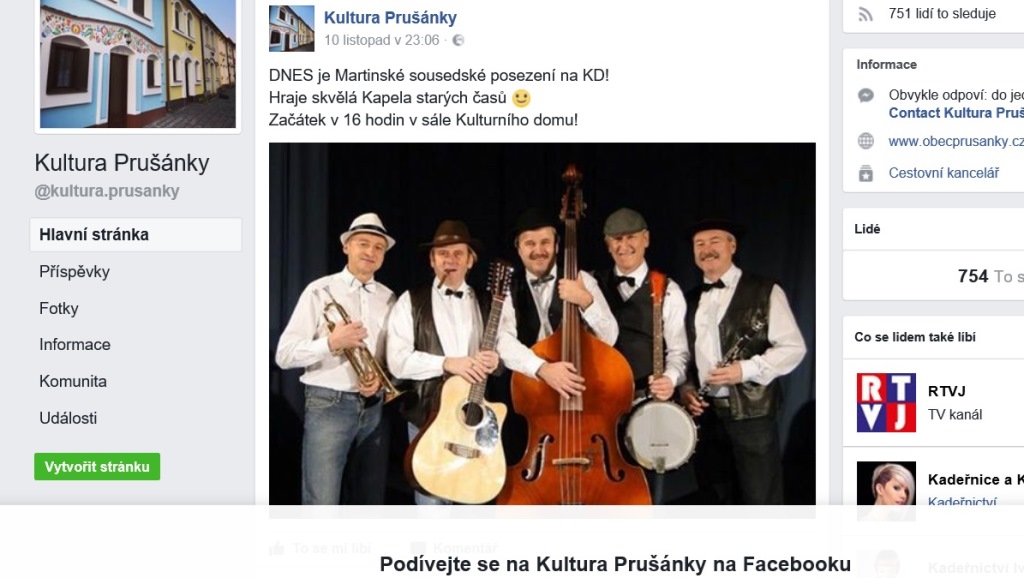
Task: Select Informace in the left menu
Action: pyautogui.click(x=75, y=345)
